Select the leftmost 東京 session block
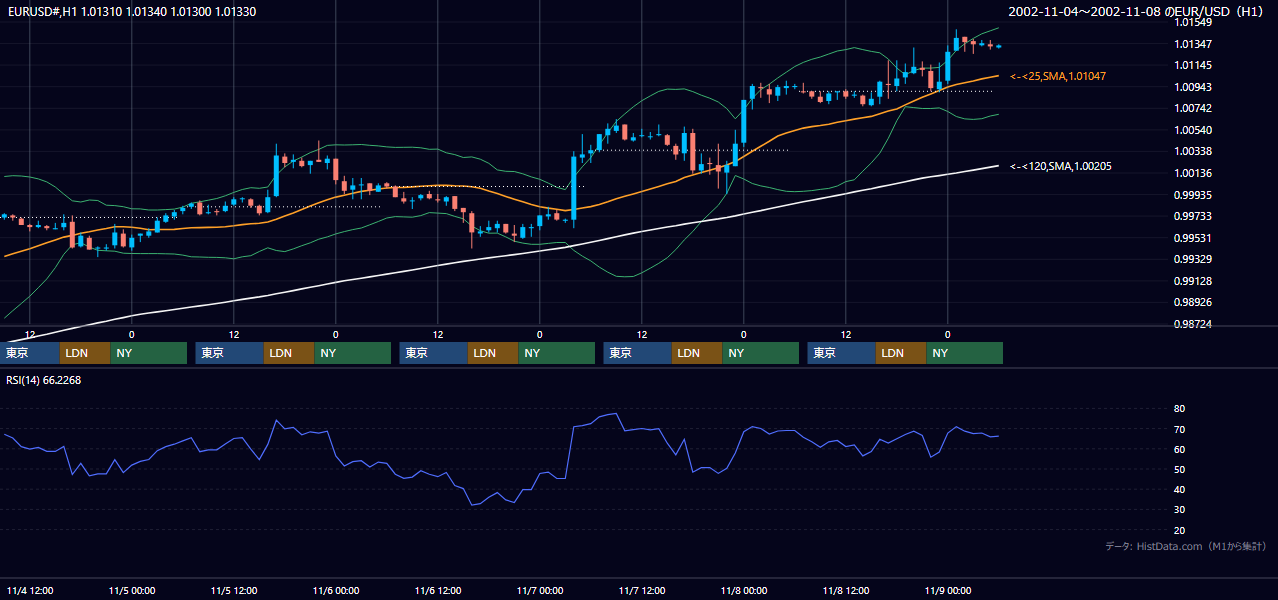 click(30, 353)
